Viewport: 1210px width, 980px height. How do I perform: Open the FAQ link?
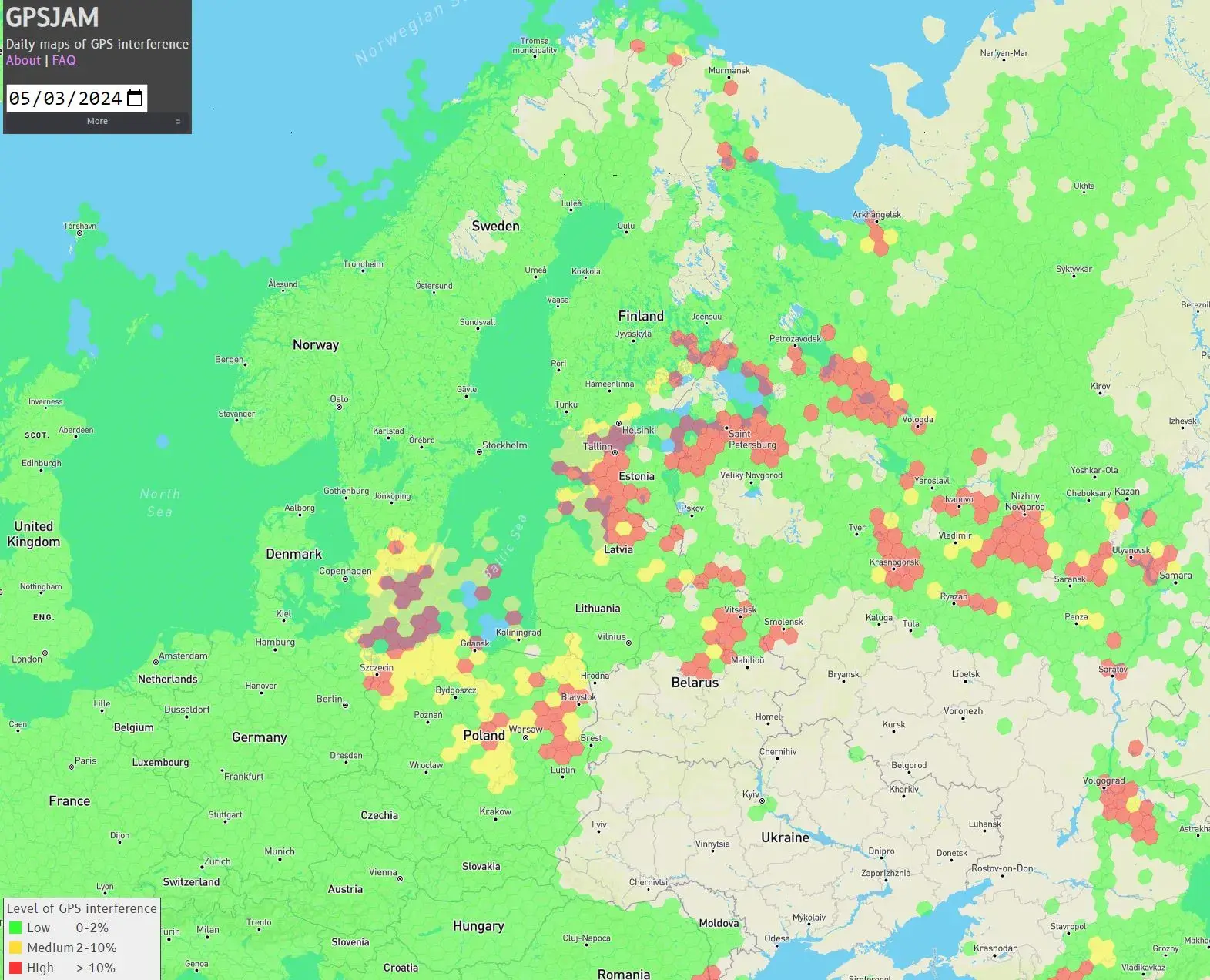[x=64, y=60]
